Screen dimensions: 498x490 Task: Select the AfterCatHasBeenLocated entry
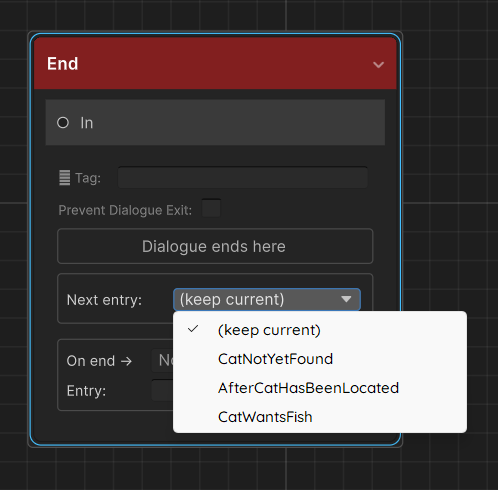click(320, 388)
